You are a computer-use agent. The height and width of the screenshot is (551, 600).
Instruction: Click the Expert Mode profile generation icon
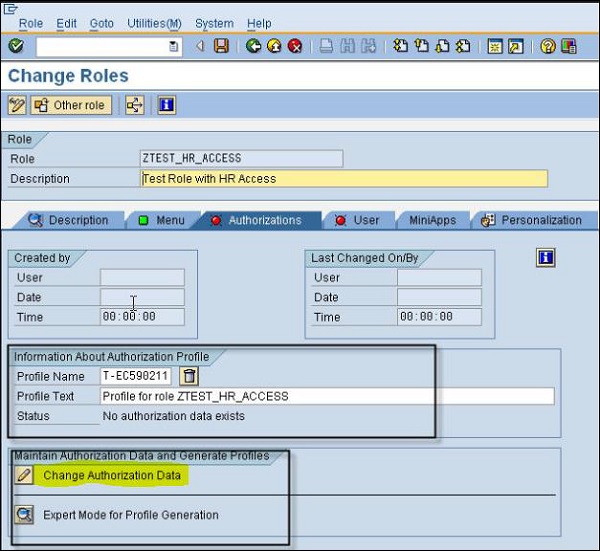pos(24,515)
